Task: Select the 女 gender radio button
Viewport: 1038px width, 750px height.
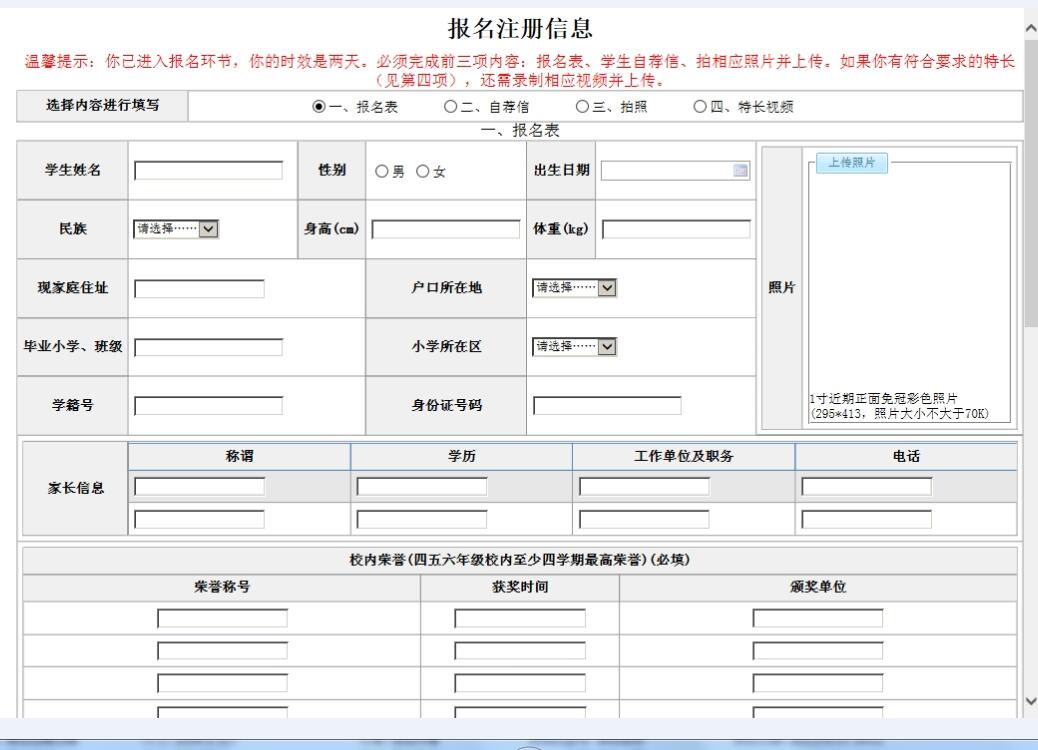Action: (423, 172)
